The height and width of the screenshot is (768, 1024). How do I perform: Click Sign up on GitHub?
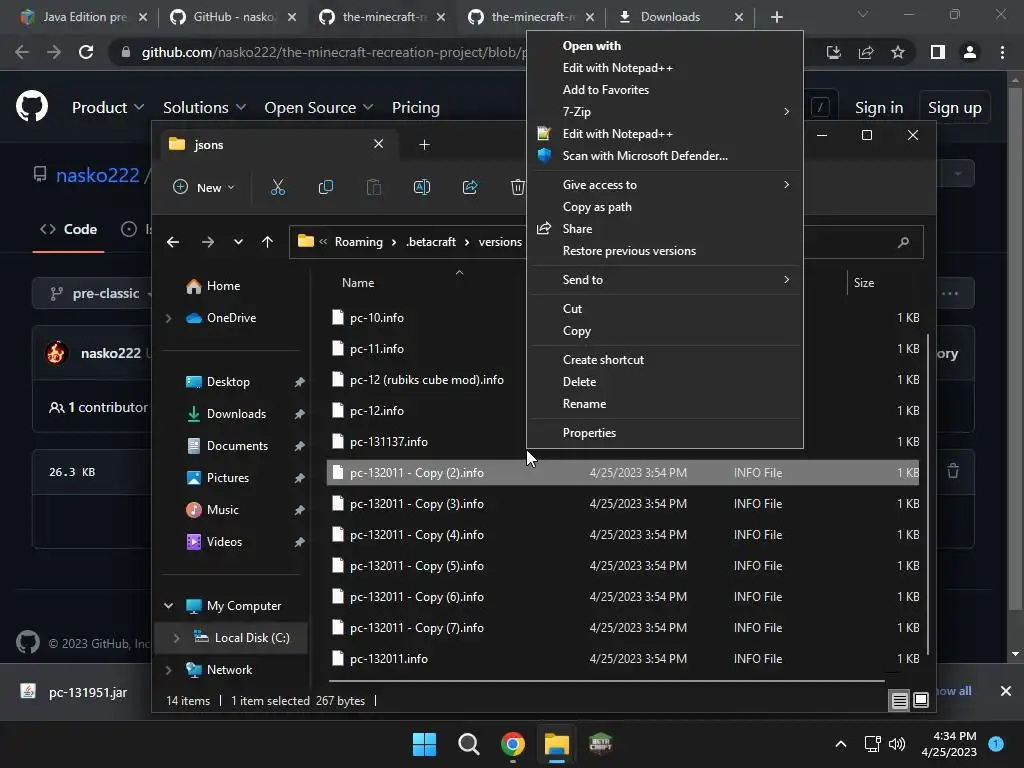click(954, 108)
